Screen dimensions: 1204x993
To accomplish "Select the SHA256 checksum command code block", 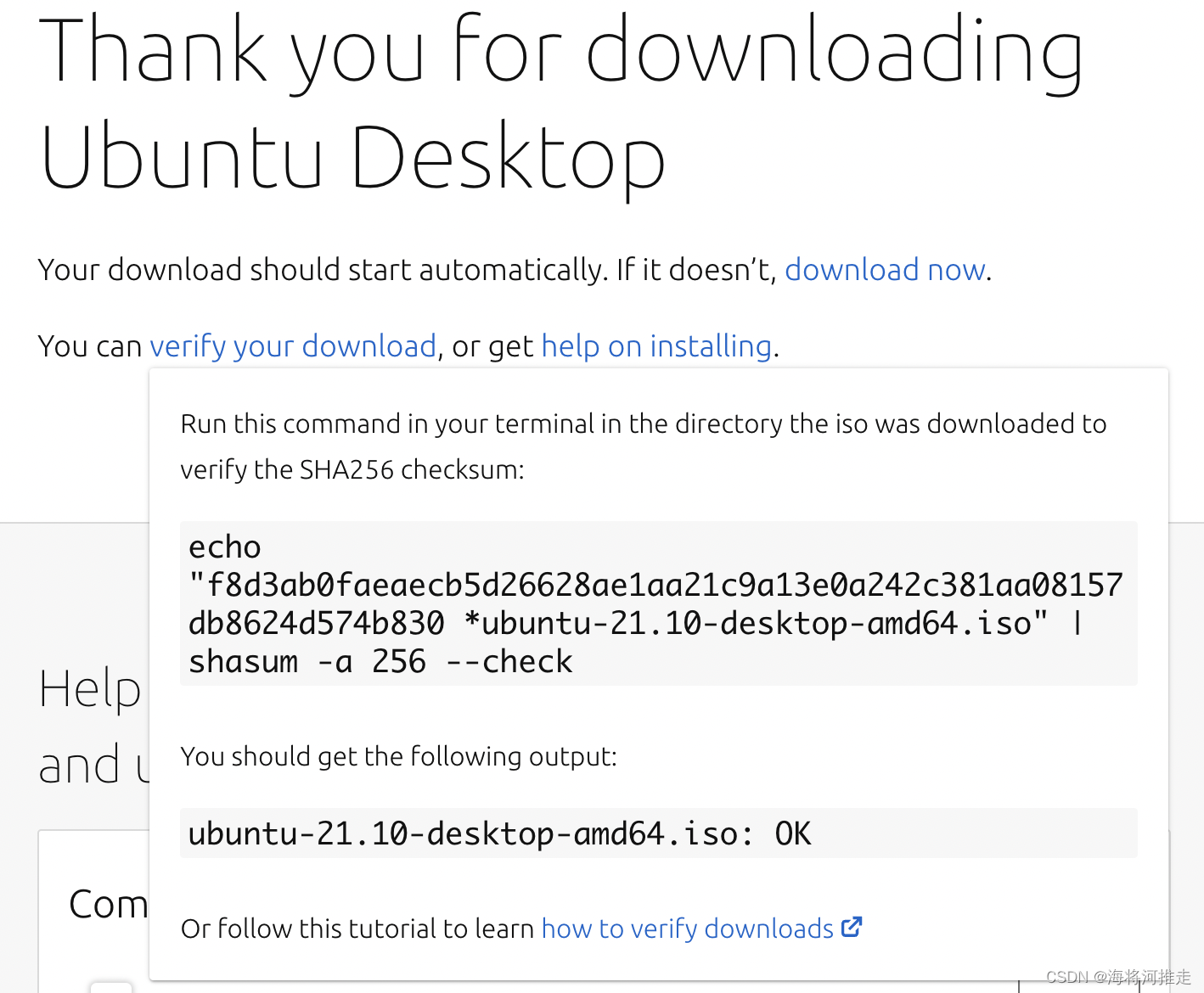I will (x=658, y=603).
